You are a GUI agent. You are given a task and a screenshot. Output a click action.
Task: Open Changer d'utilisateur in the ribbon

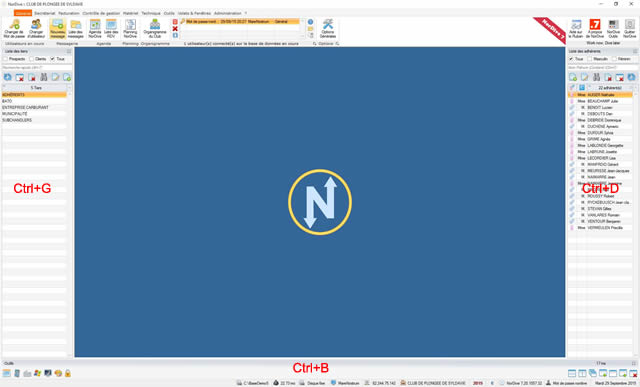point(36,28)
